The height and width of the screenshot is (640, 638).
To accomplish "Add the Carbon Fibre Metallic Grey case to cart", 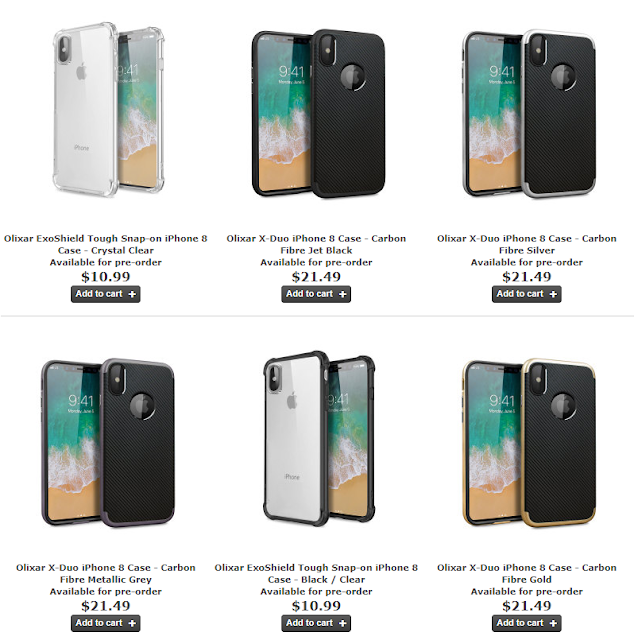I will pos(106,623).
